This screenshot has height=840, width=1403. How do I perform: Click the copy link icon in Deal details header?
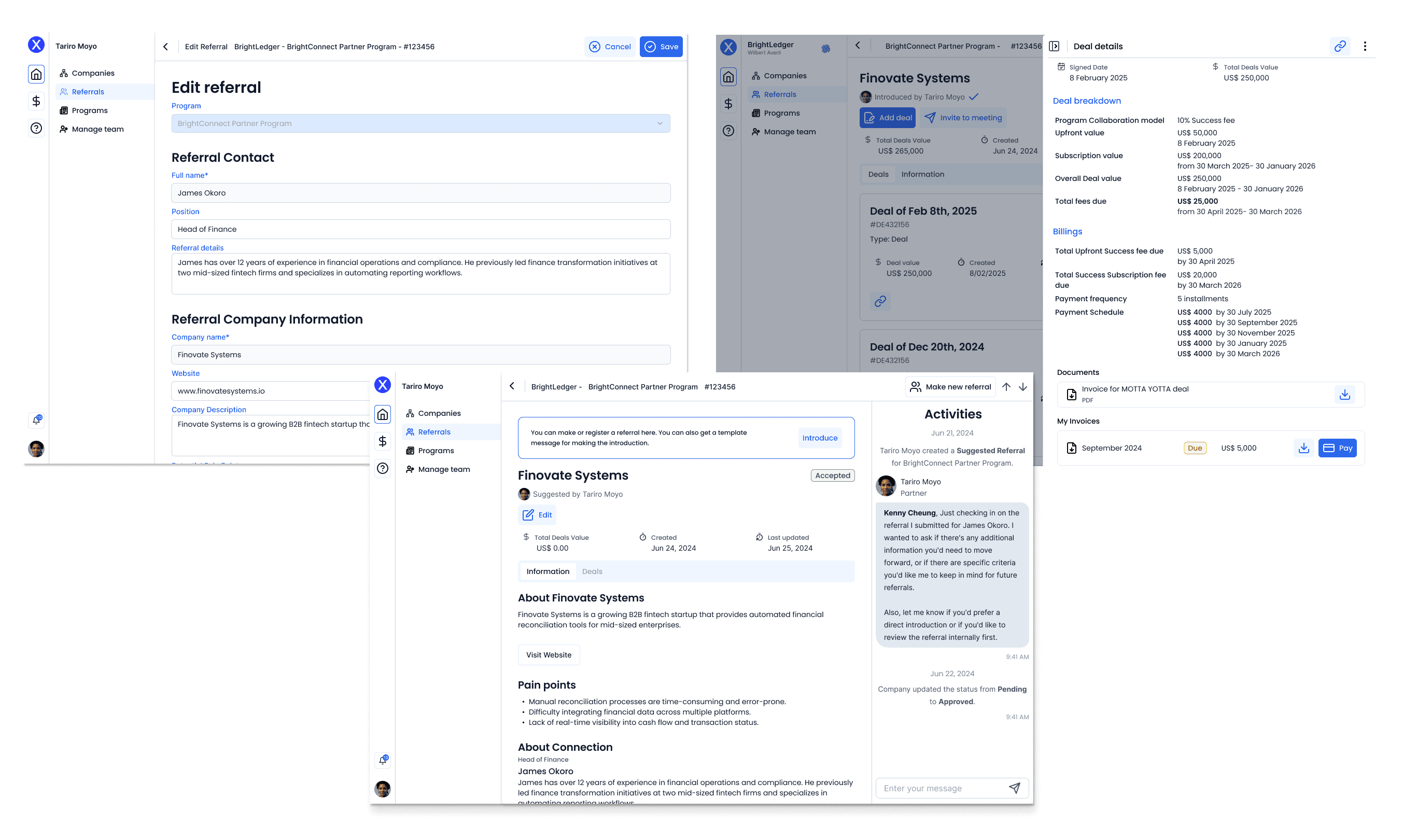[x=1340, y=47]
